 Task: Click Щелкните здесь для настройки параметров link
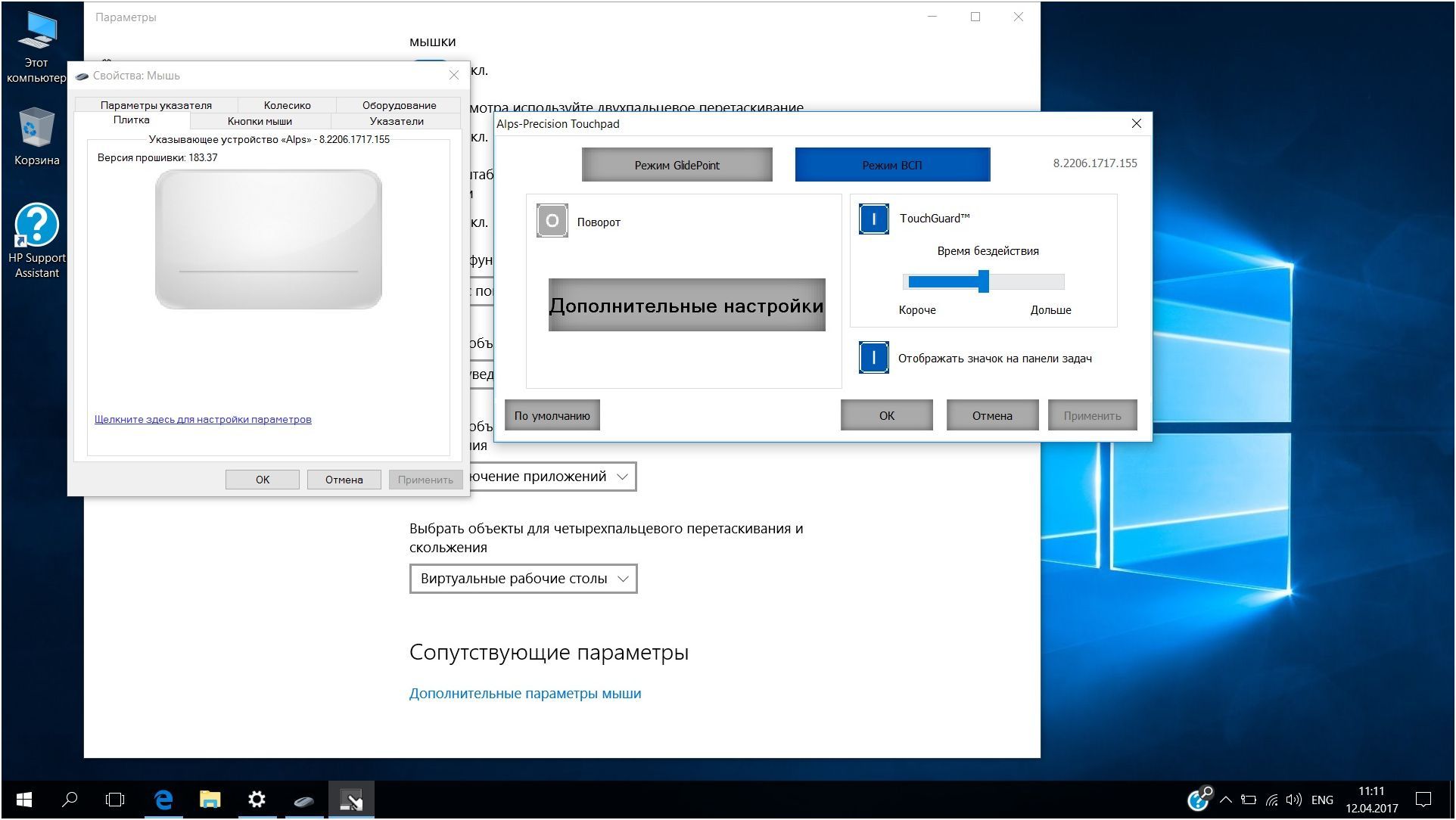coord(203,419)
